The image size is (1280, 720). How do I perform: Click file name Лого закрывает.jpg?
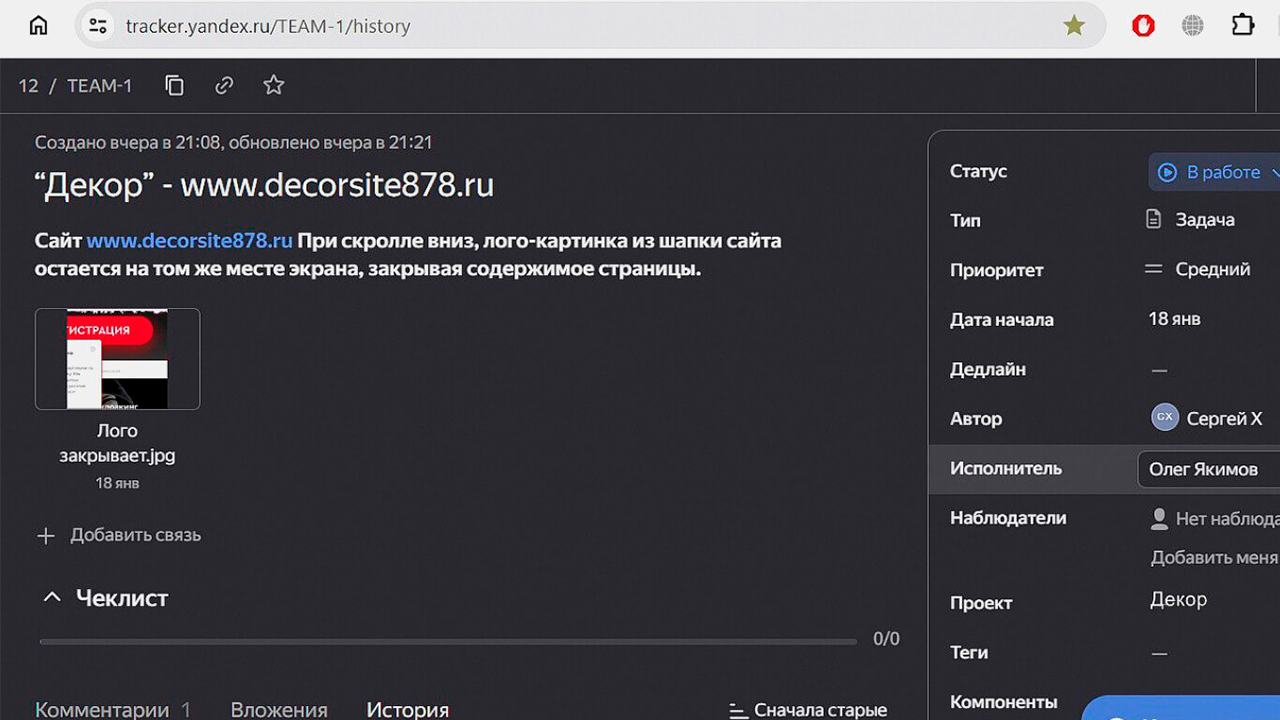(117, 443)
